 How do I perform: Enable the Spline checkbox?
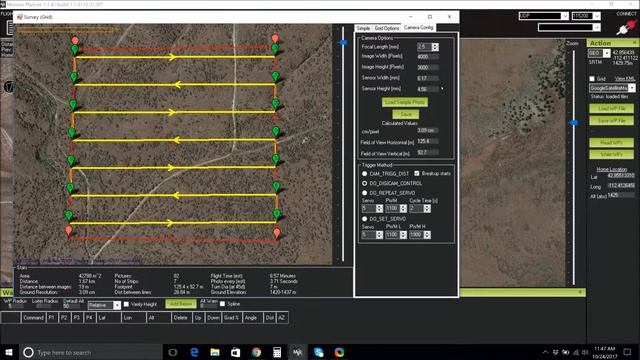[x=222, y=304]
